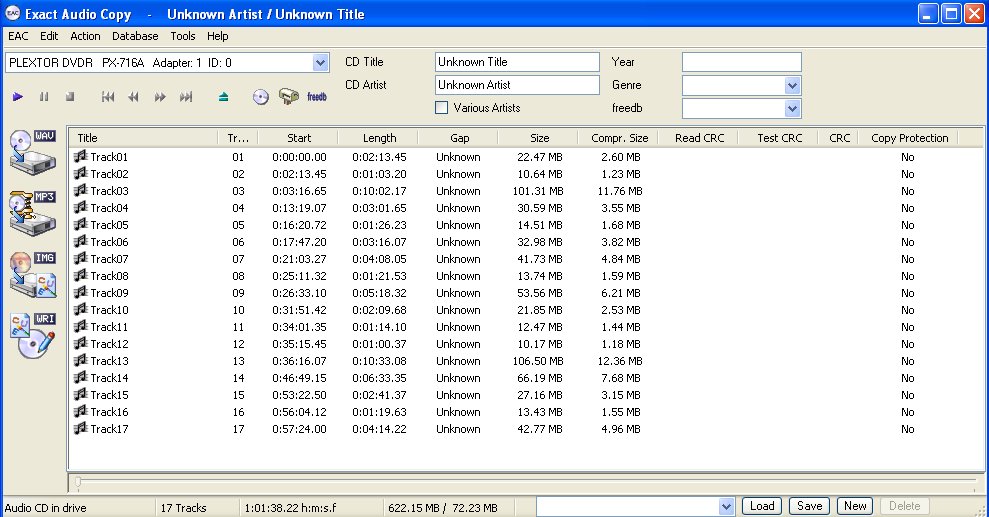Select the Track14 title text
Viewport: 989px width, 517px height.
109,378
